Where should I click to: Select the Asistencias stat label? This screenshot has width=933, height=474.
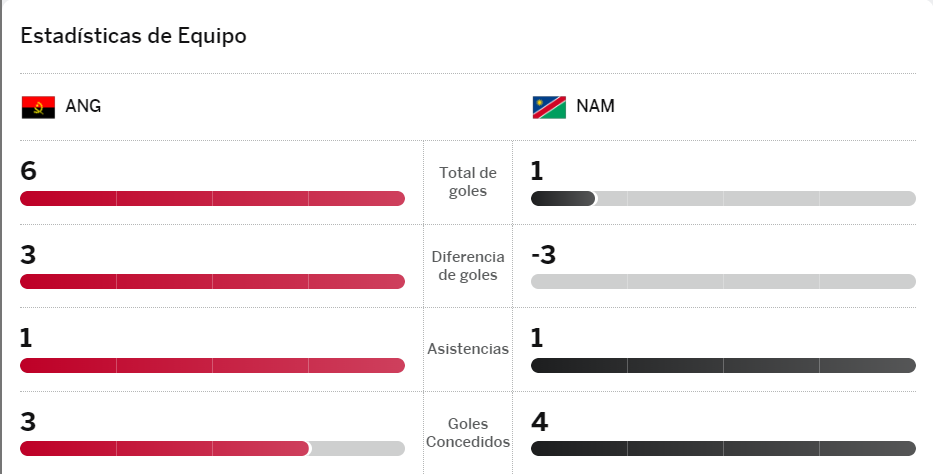468,349
